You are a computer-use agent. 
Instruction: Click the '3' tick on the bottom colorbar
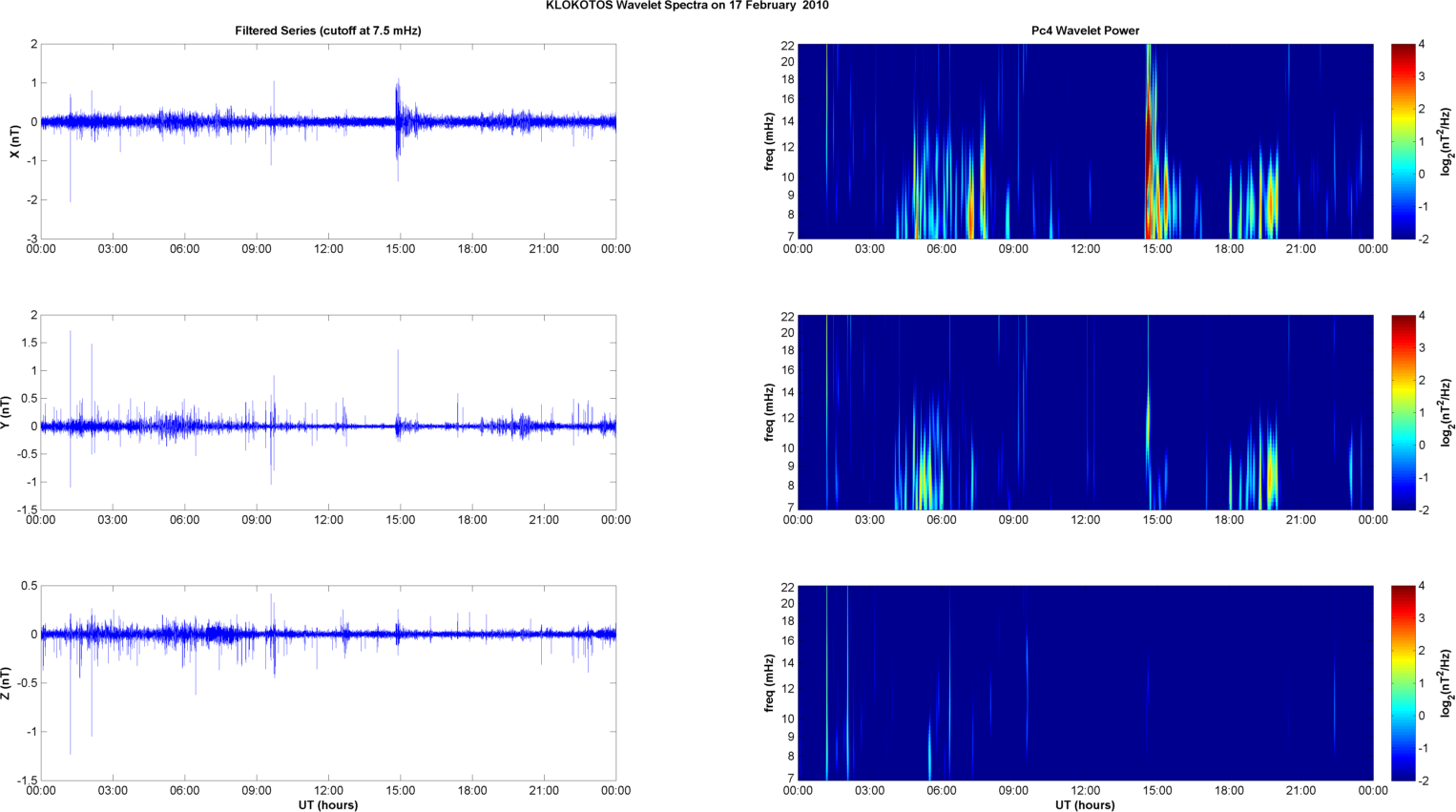1422,618
